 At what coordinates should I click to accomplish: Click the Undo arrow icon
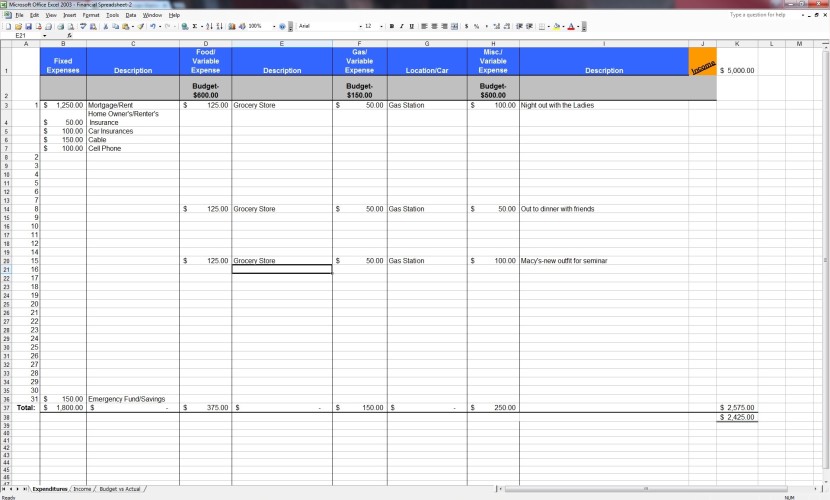pyautogui.click(x=152, y=26)
